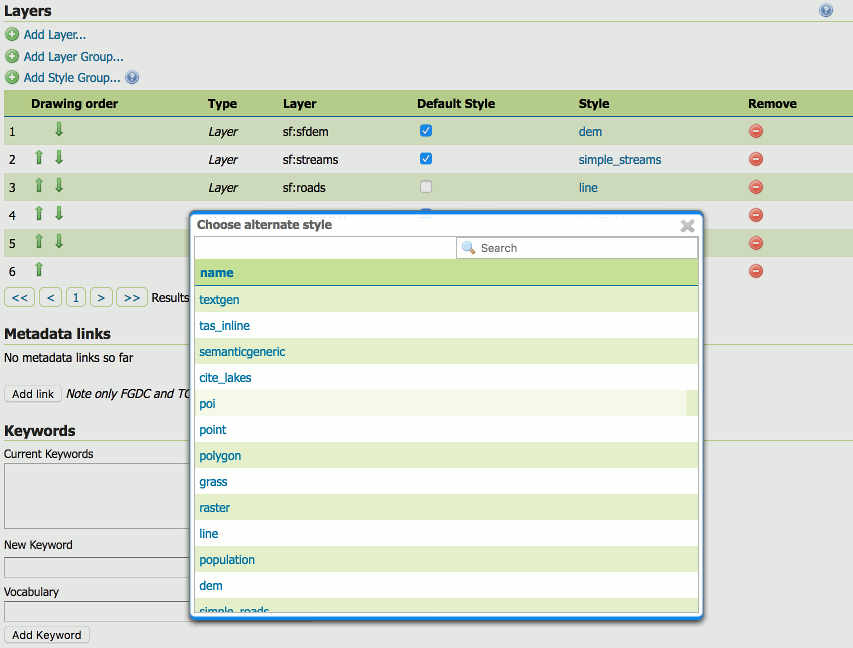The width and height of the screenshot is (853, 648).
Task: Jump to last page of layers
Action: (x=132, y=297)
